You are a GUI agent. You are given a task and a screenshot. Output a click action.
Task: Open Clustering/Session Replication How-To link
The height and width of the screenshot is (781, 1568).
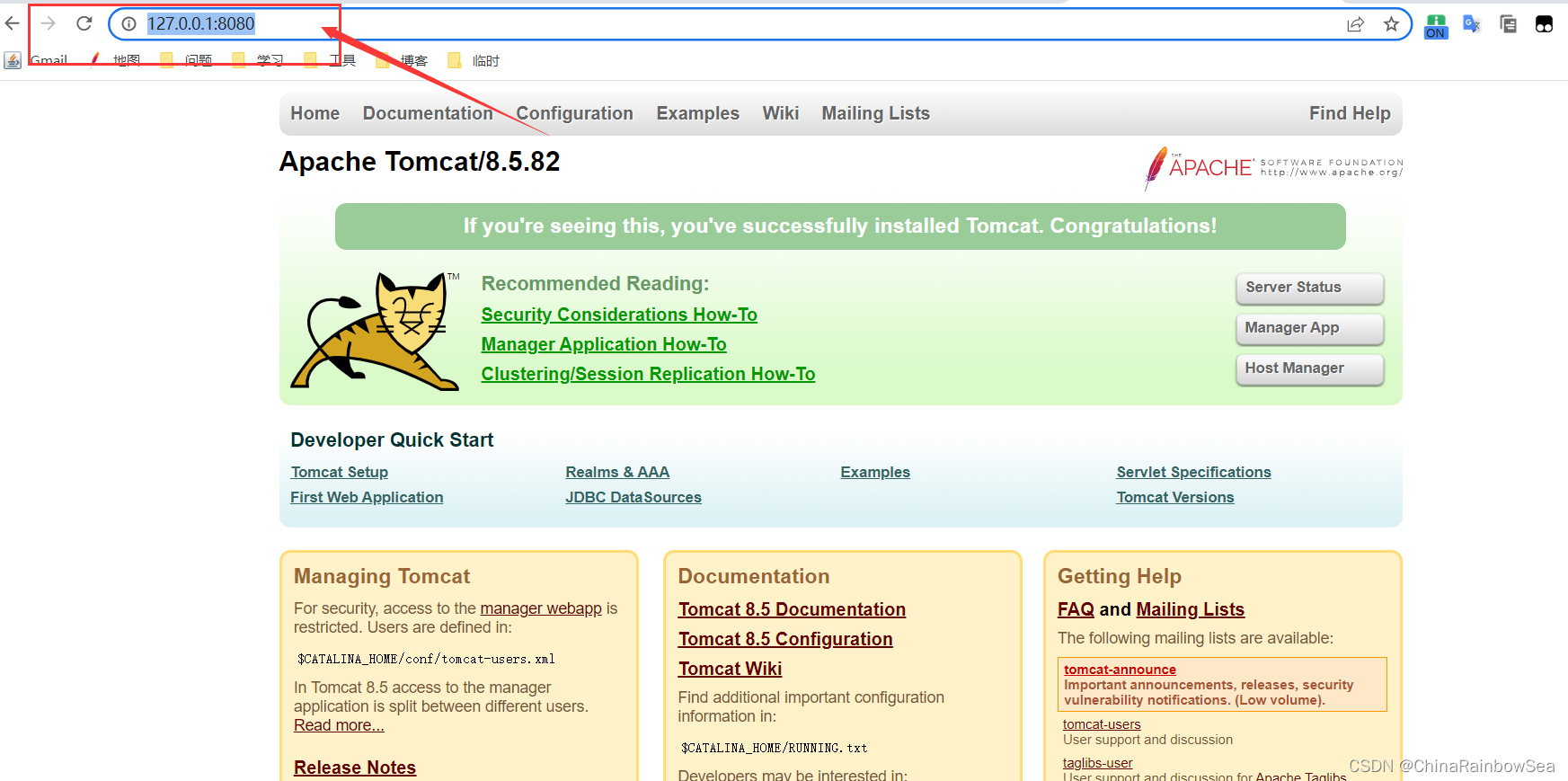[648, 374]
